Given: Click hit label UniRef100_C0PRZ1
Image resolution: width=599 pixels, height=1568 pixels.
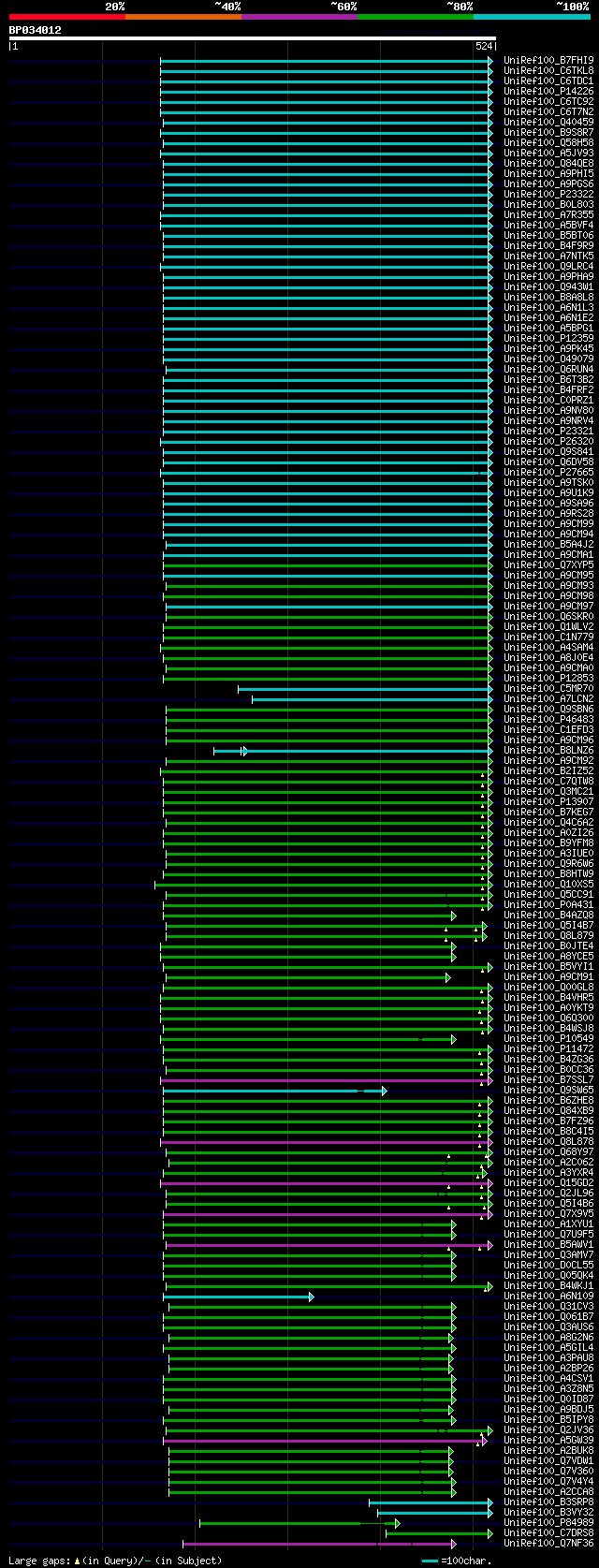Looking at the screenshot, I should click(x=548, y=400).
